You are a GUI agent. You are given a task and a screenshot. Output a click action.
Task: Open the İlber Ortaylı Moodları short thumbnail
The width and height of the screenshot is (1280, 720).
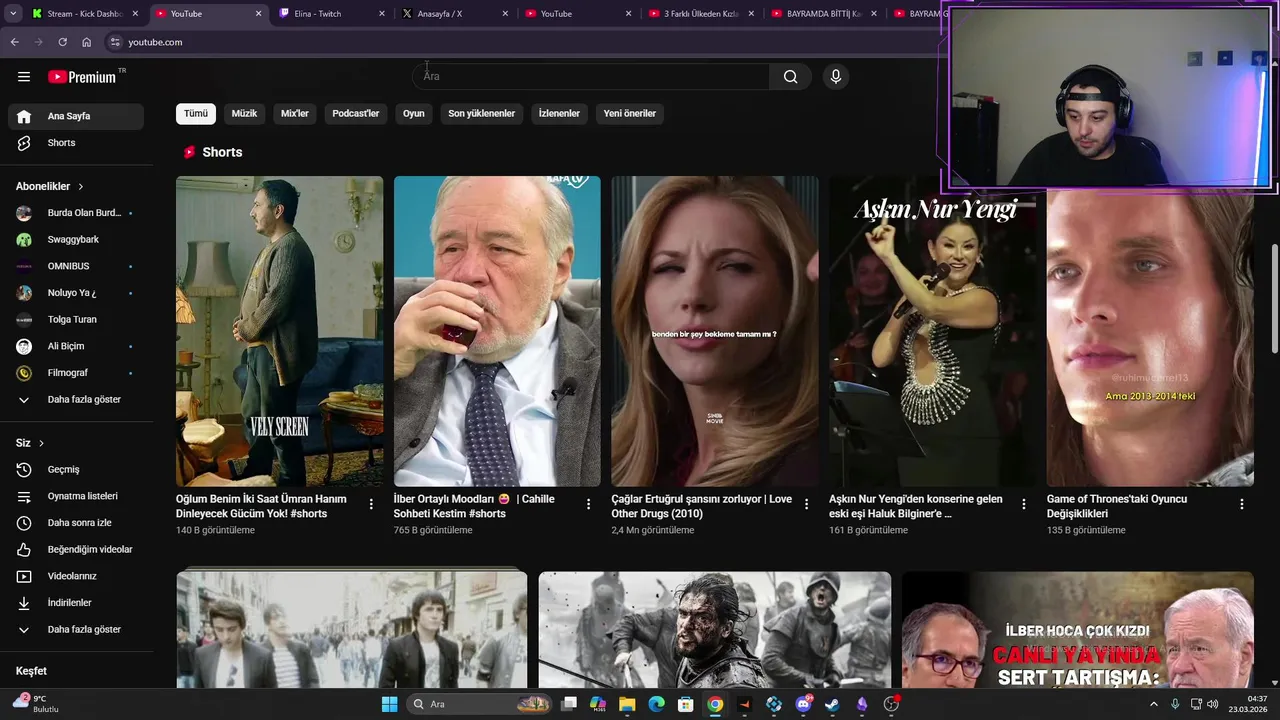tap(497, 331)
